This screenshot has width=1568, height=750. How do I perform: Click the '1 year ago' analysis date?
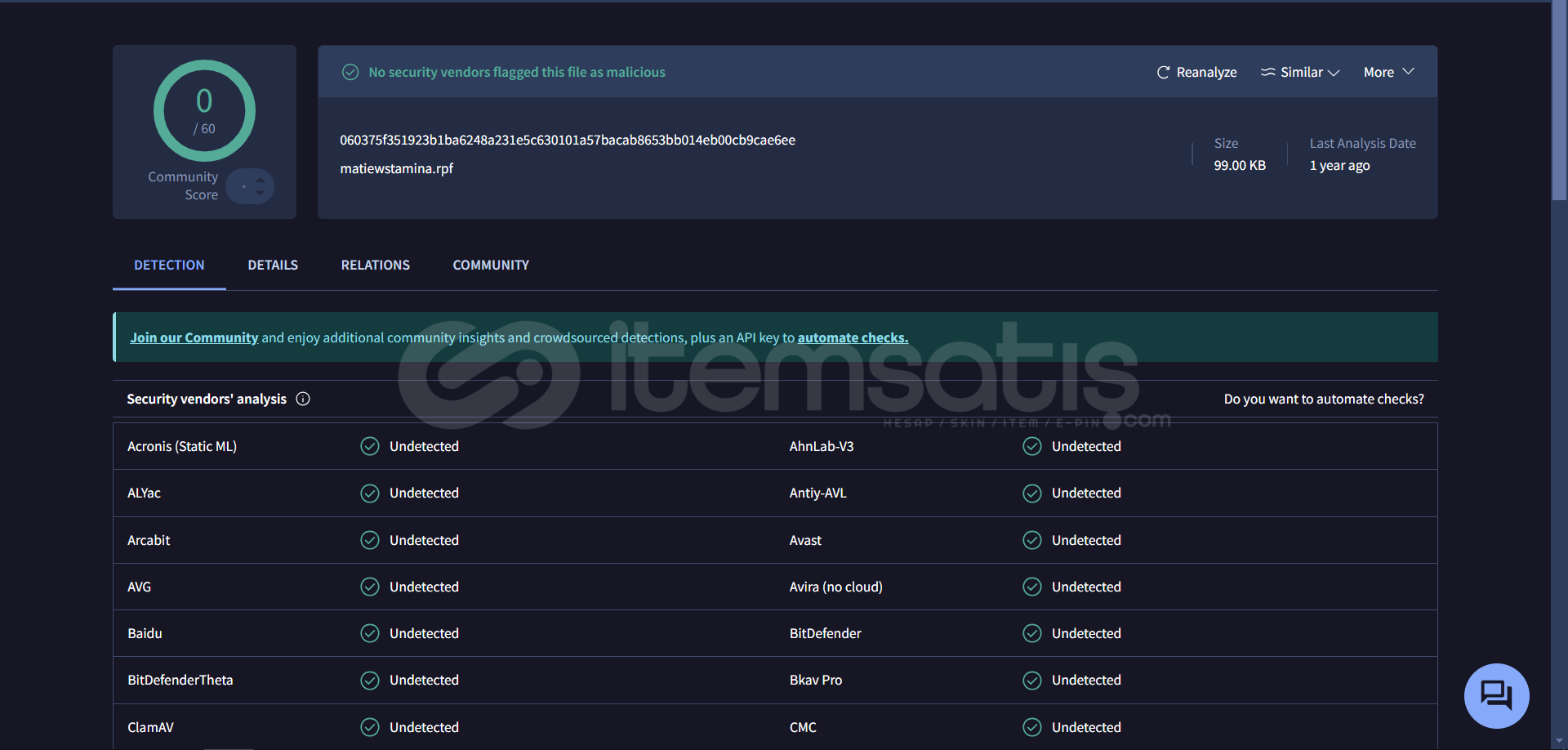point(1339,165)
